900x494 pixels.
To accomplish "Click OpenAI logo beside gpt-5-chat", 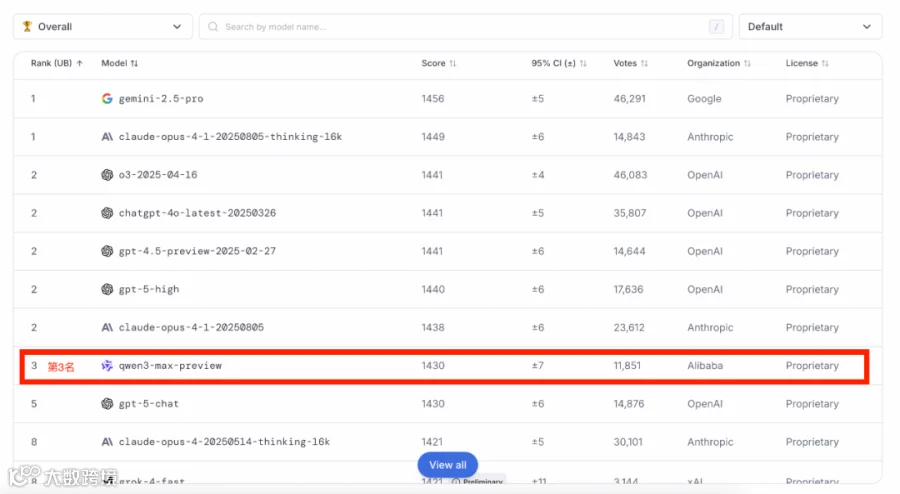I will pyautogui.click(x=107, y=404).
